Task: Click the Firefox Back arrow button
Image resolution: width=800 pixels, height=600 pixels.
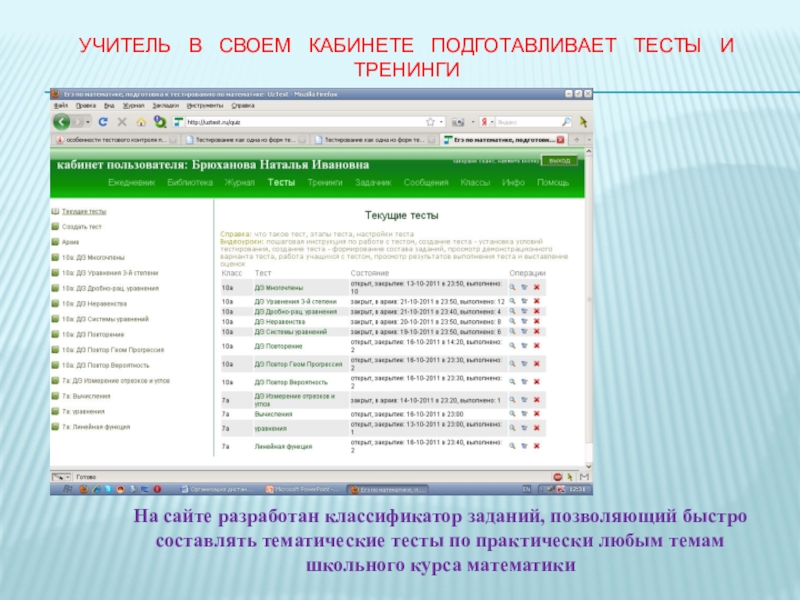Action: pyautogui.click(x=62, y=122)
